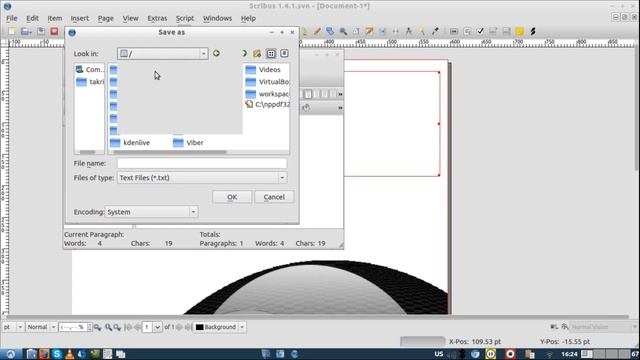
Task: Insert a yellow PDF text annotation
Action: point(520,31)
